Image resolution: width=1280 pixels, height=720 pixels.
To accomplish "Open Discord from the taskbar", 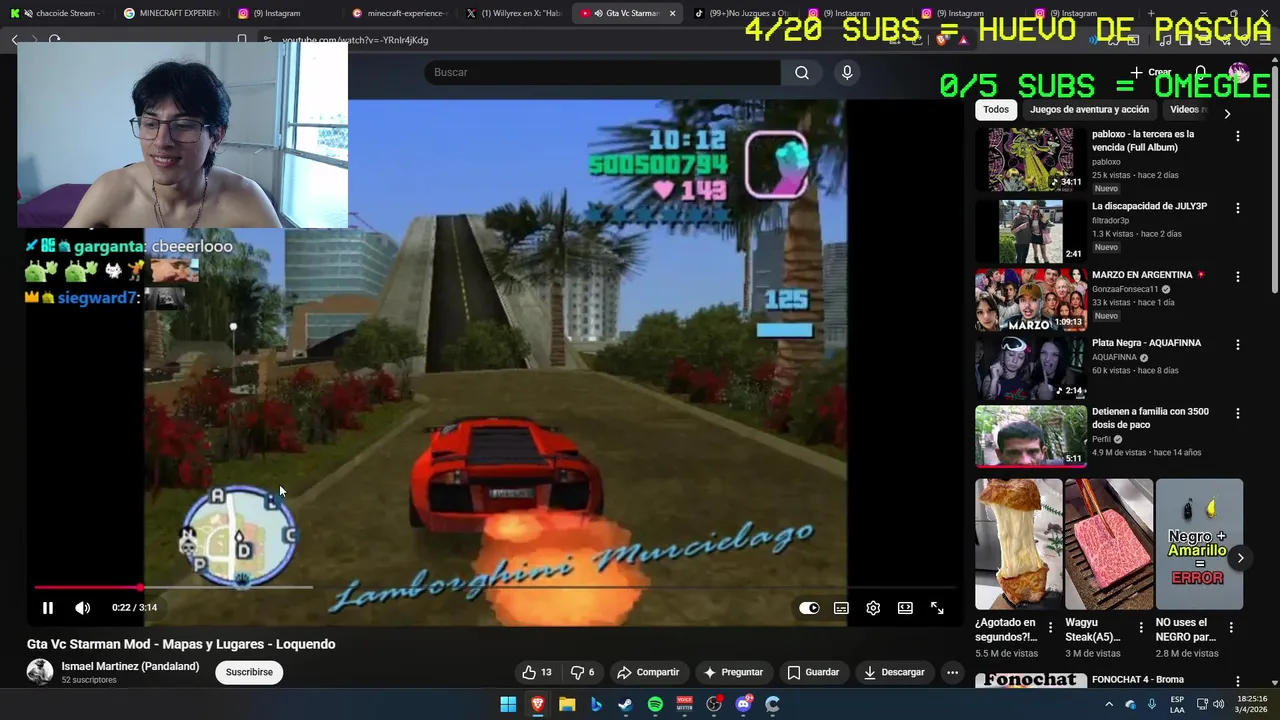I will [x=743, y=704].
